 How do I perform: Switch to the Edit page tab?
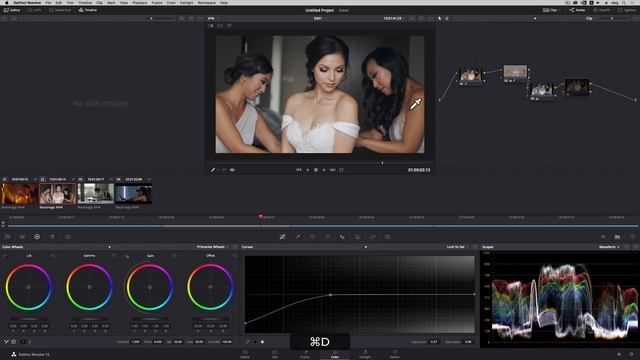(x=275, y=354)
